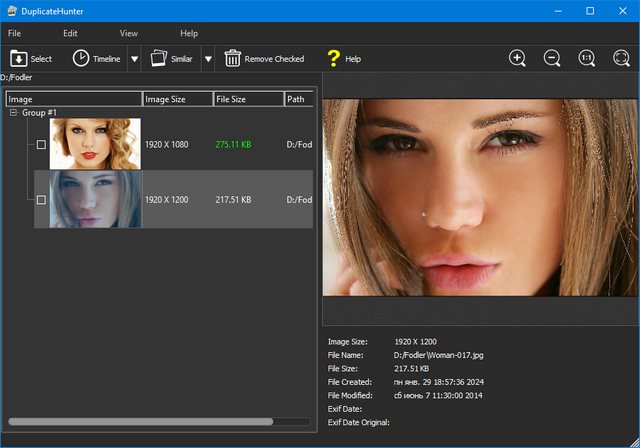Zoom out with the magnifier minus icon

552,58
